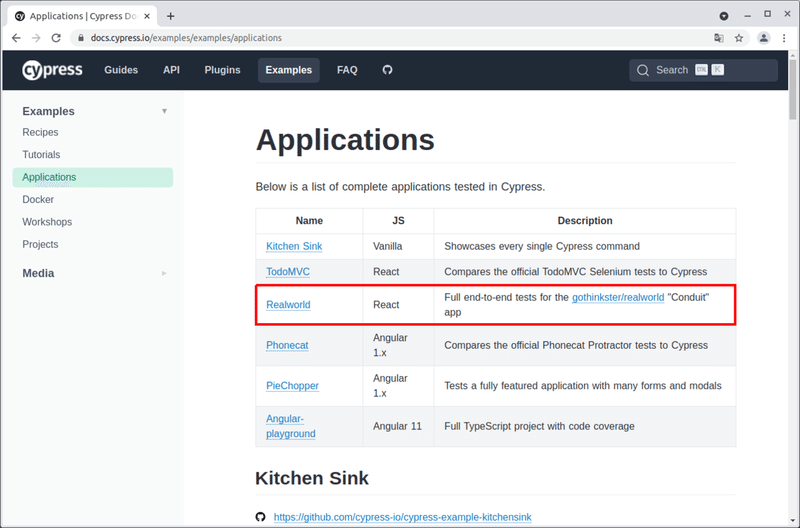Click "Showcases every single Cypress command" text

[x=542, y=246]
